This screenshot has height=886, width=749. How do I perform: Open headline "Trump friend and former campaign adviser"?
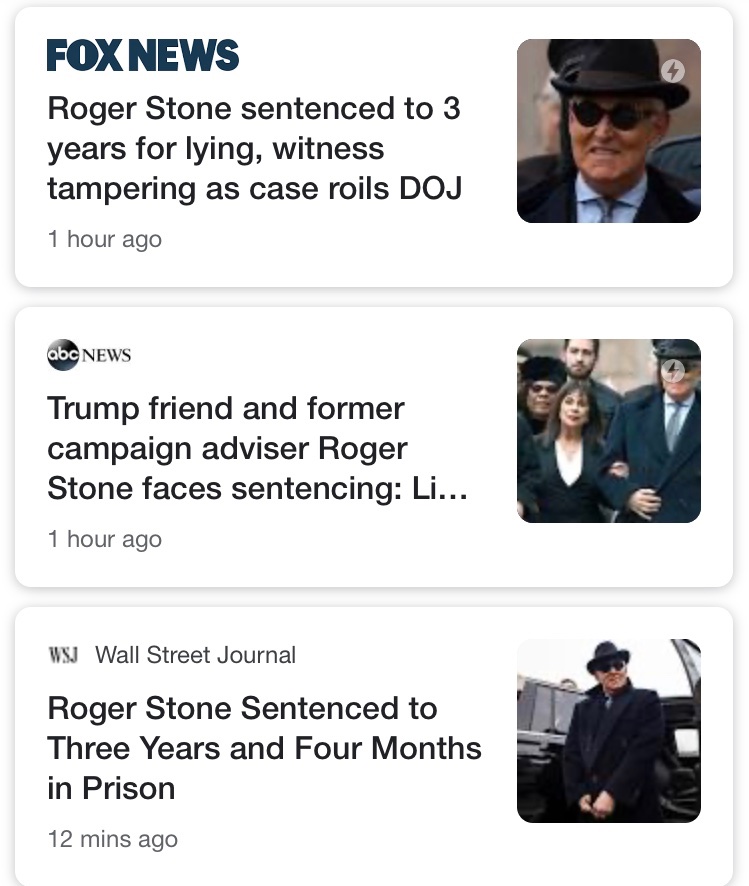(x=227, y=448)
